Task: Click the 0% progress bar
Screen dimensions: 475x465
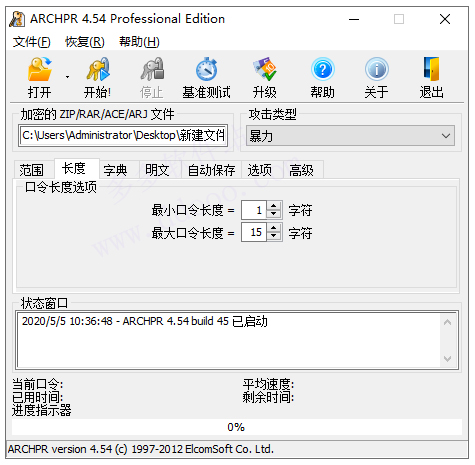Action: pyautogui.click(x=237, y=427)
